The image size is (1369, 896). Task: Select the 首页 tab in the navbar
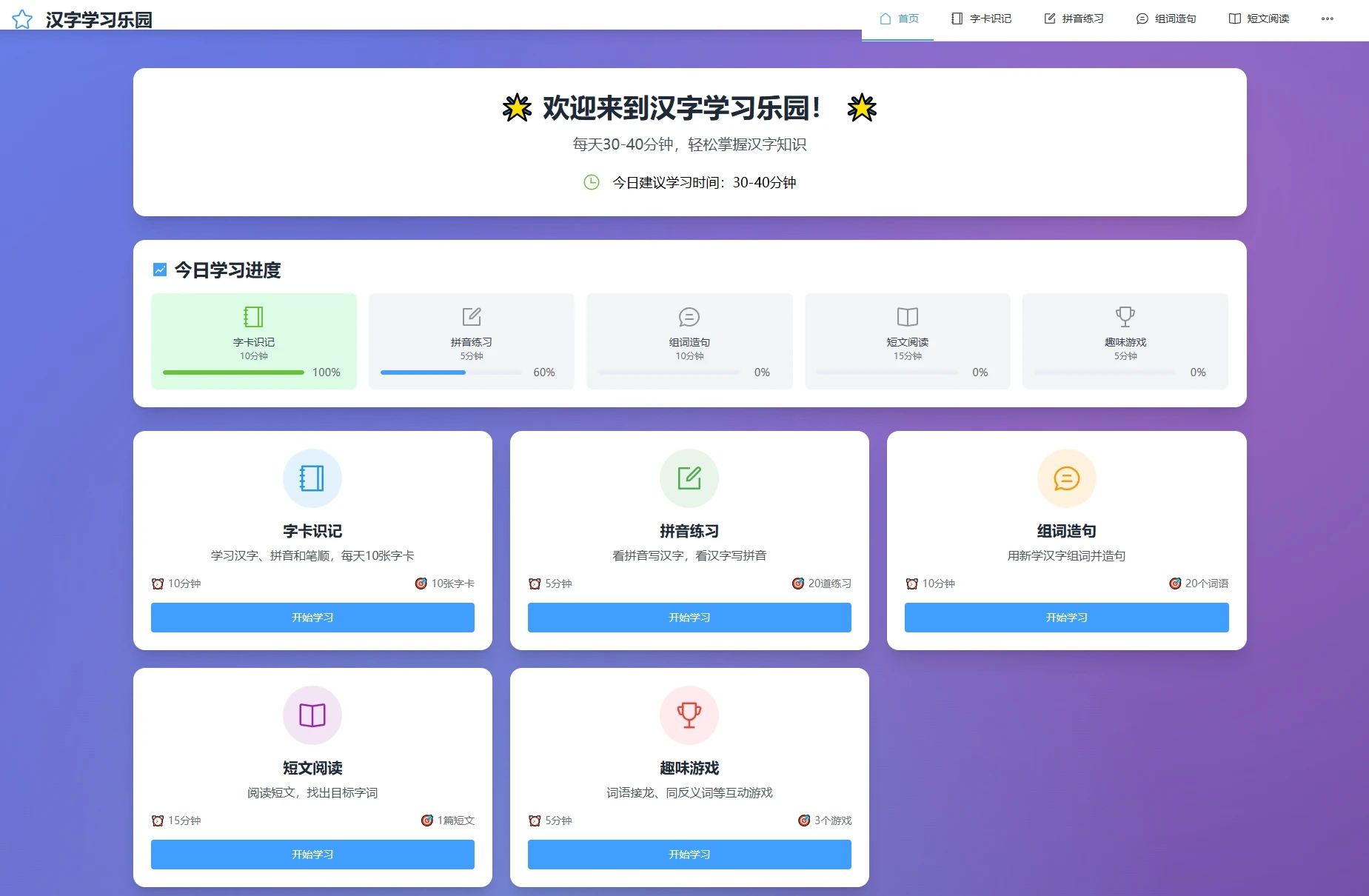pyautogui.click(x=897, y=19)
